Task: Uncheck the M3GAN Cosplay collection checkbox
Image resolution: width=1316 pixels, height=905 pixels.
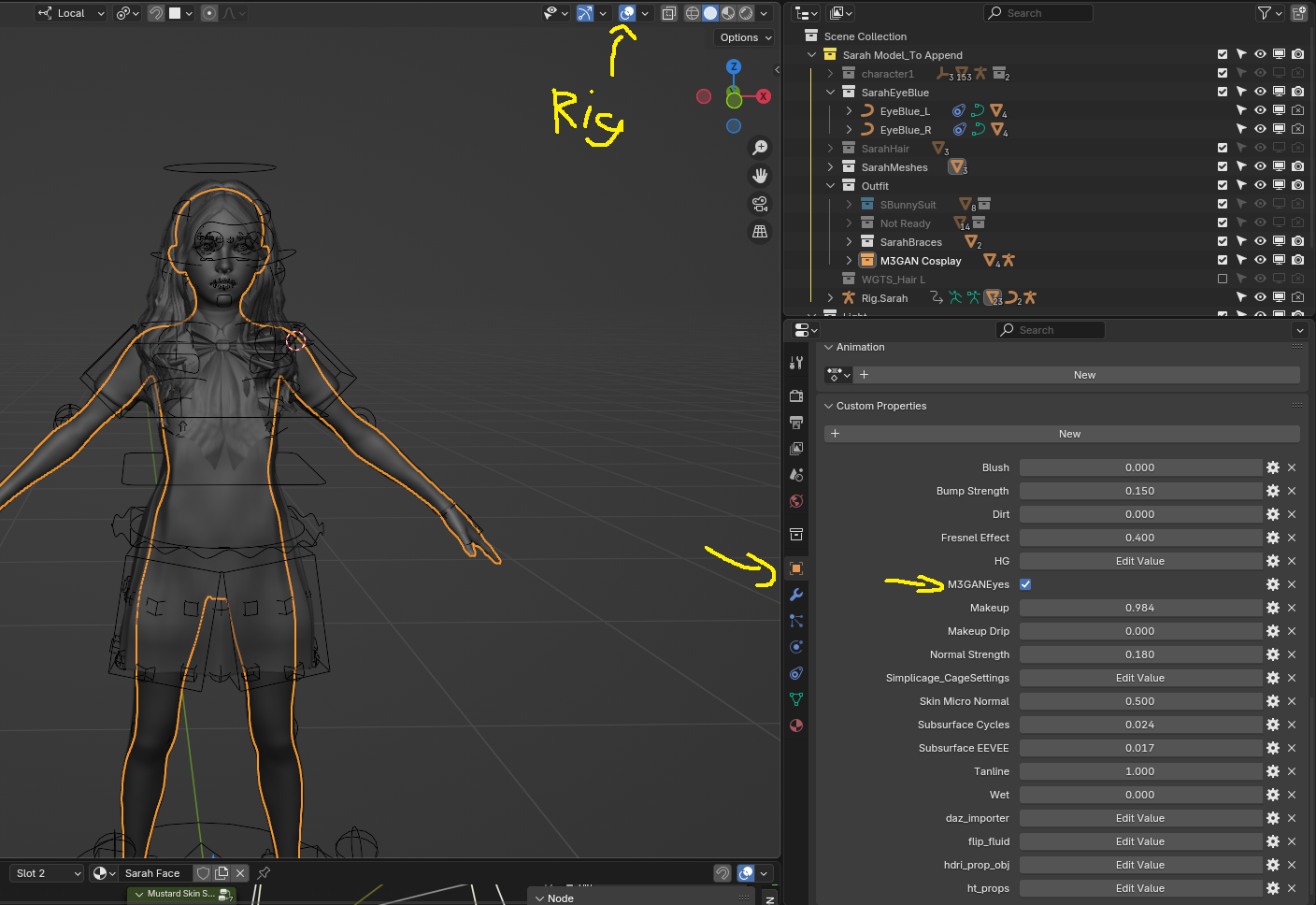Action: coord(1223,260)
